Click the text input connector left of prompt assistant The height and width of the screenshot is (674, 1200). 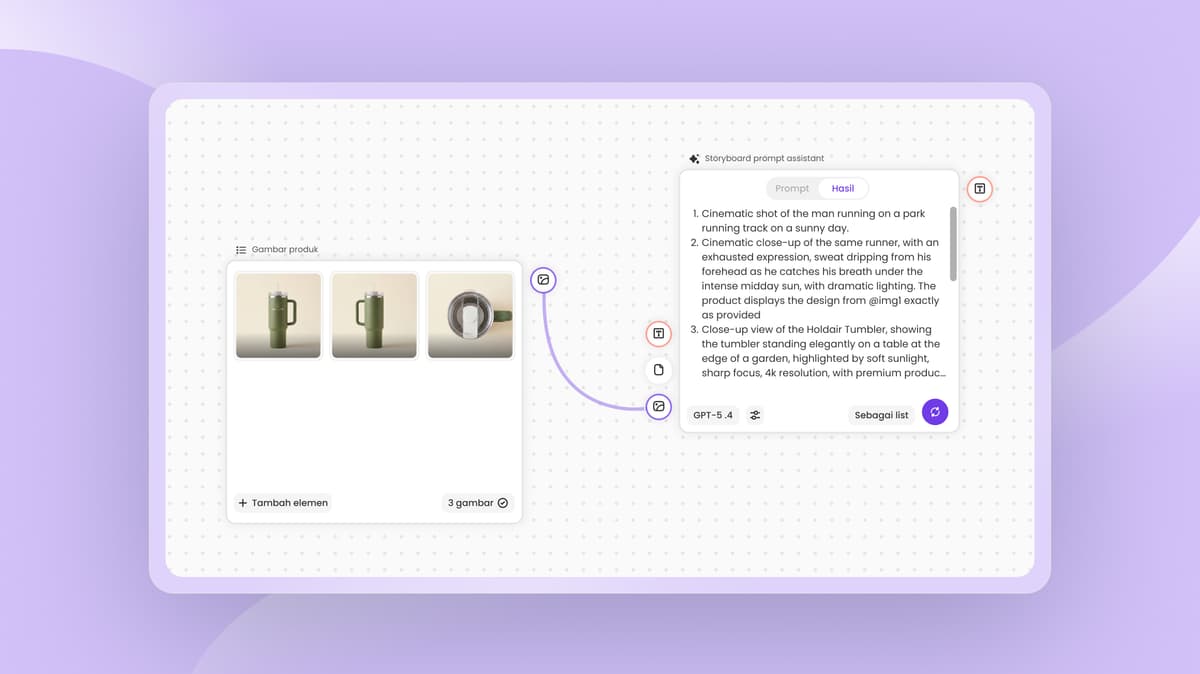point(658,333)
